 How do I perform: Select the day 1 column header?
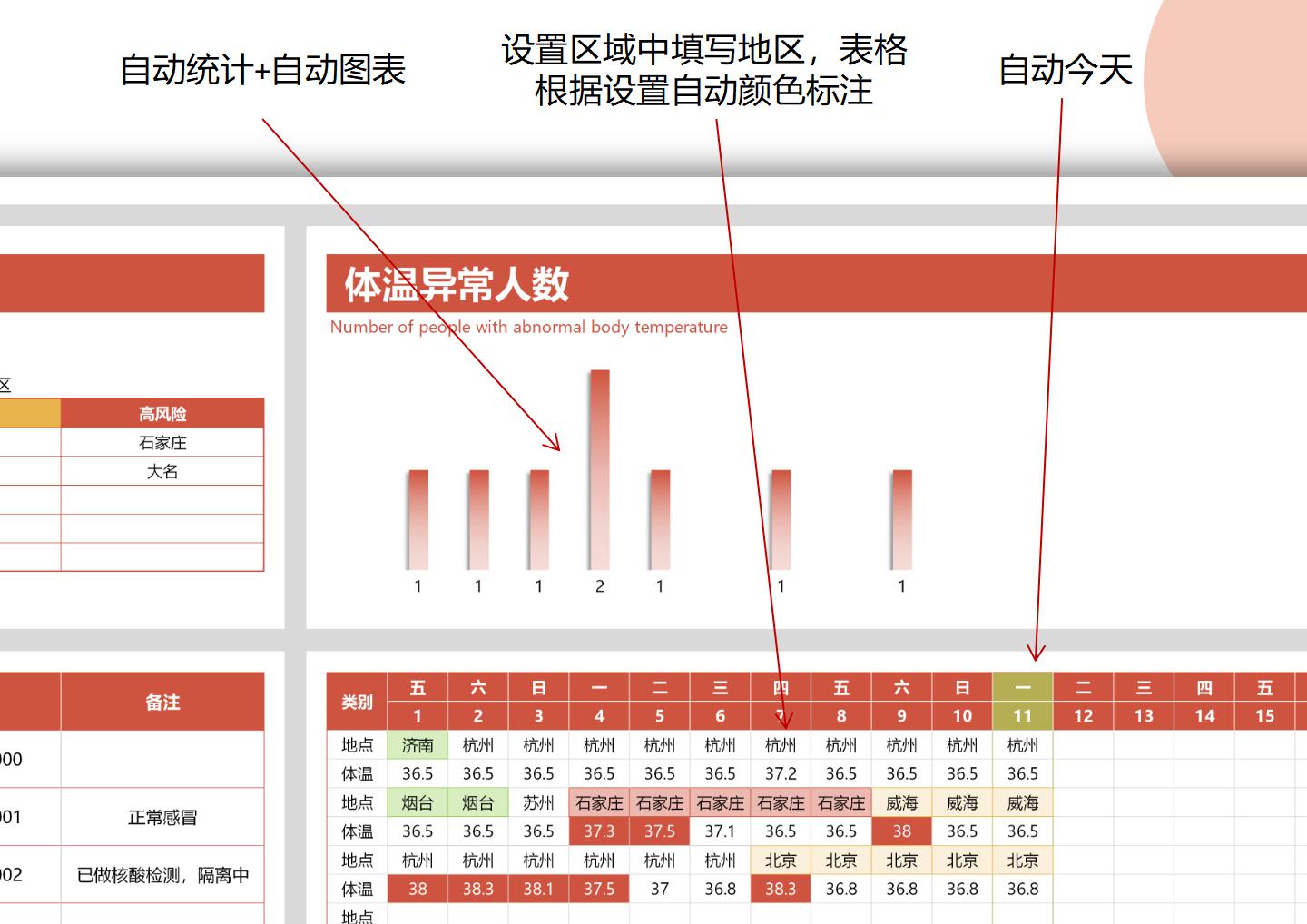[418, 716]
